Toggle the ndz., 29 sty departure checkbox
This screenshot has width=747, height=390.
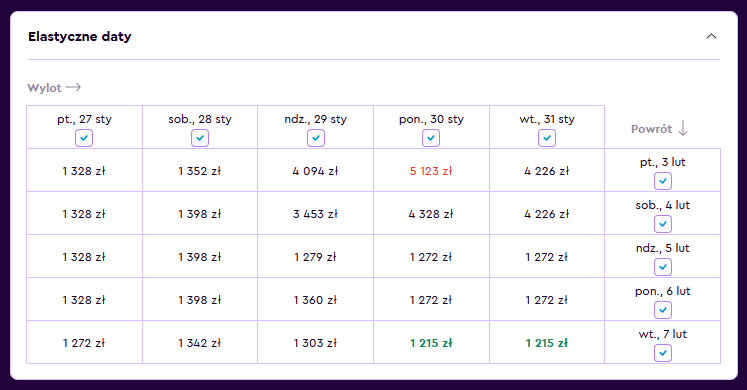click(x=315, y=138)
